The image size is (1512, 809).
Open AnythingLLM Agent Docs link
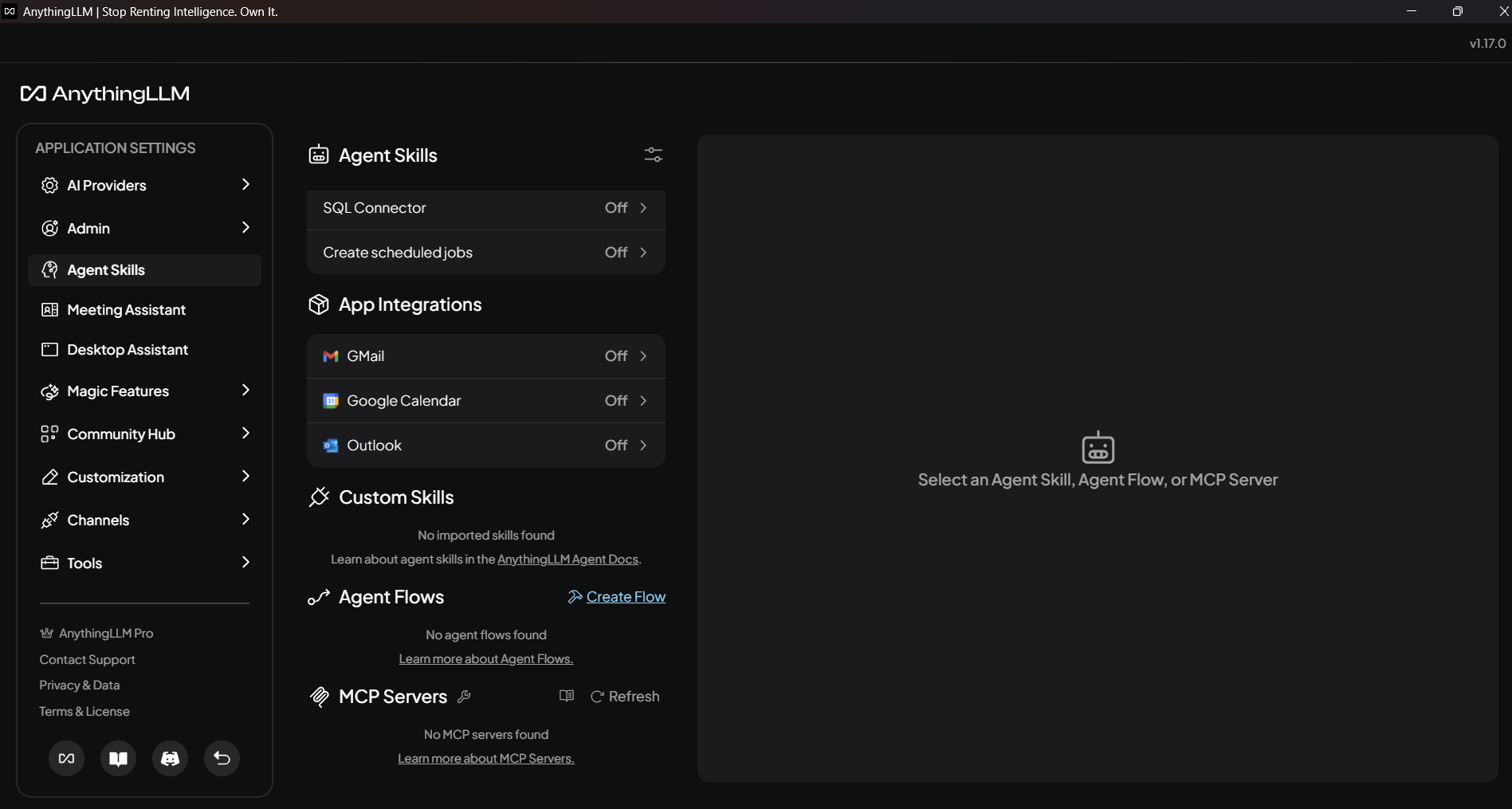[567, 560]
